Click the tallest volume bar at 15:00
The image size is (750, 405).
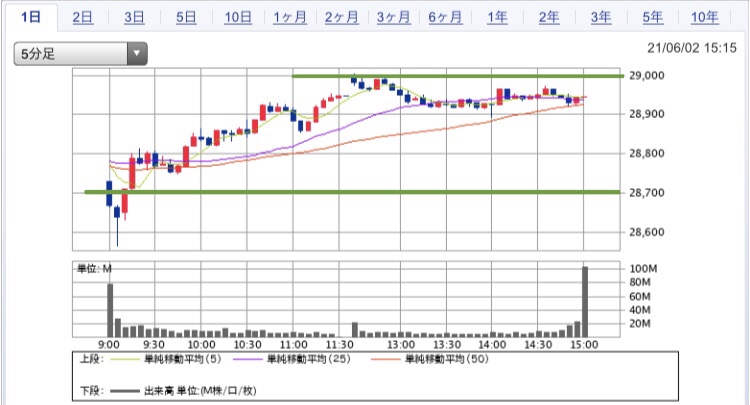585,302
